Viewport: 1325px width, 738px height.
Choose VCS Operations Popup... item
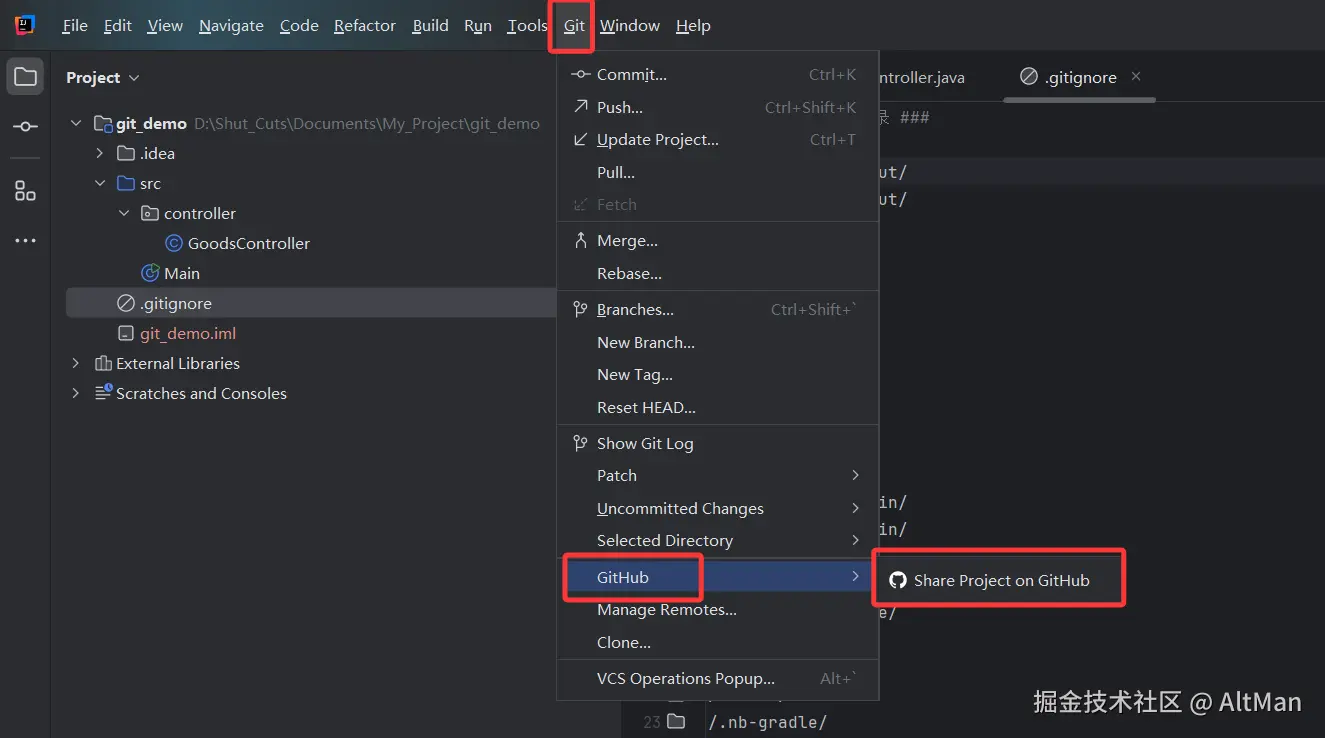pyautogui.click(x=718, y=678)
